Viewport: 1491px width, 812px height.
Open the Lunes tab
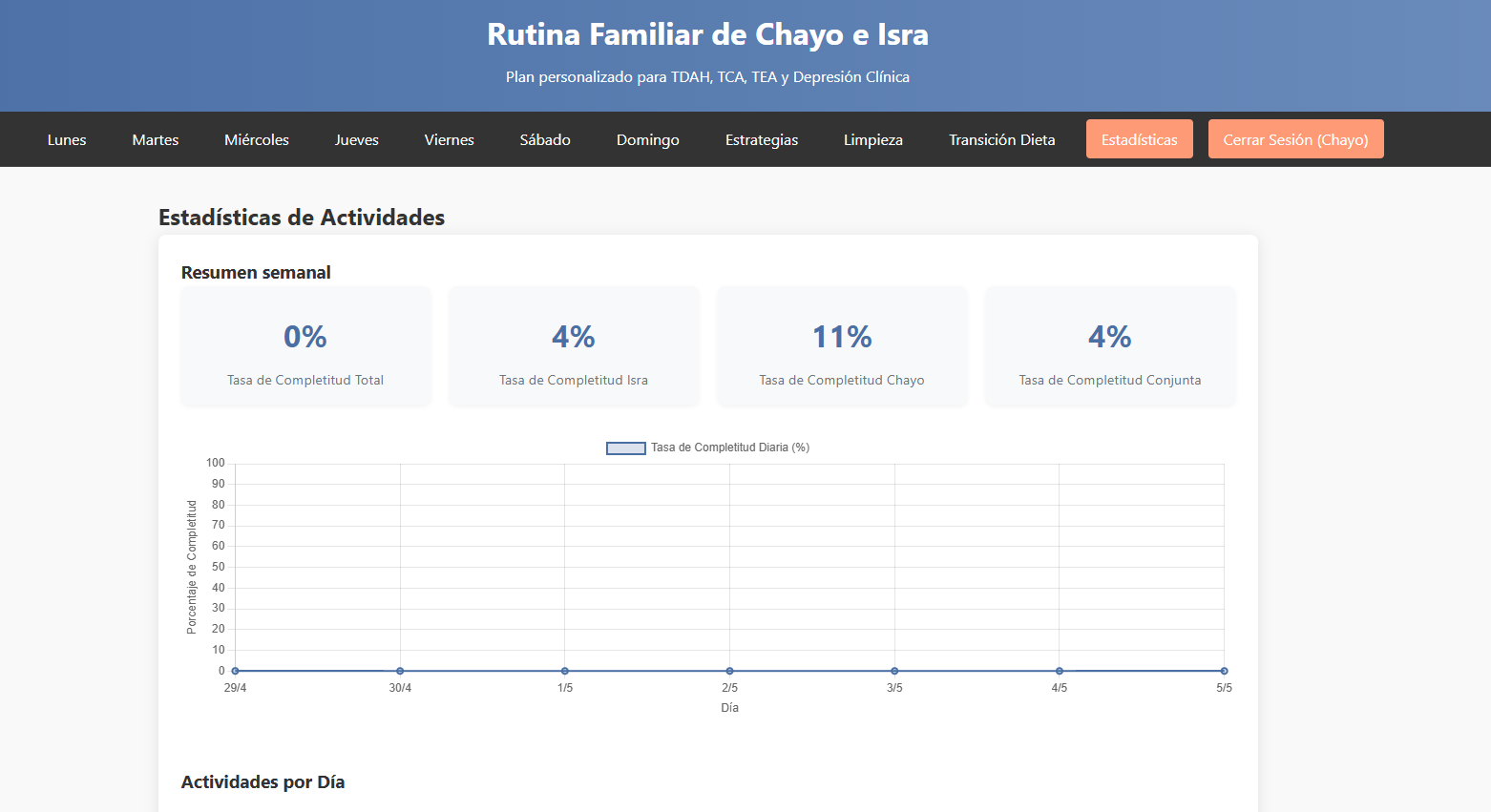[x=67, y=139]
